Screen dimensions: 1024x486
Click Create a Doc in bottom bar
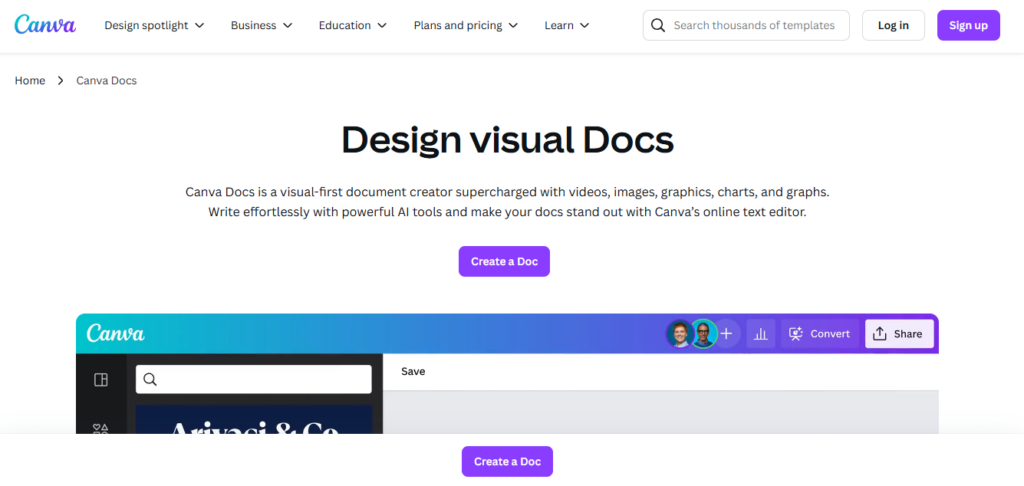tap(507, 461)
